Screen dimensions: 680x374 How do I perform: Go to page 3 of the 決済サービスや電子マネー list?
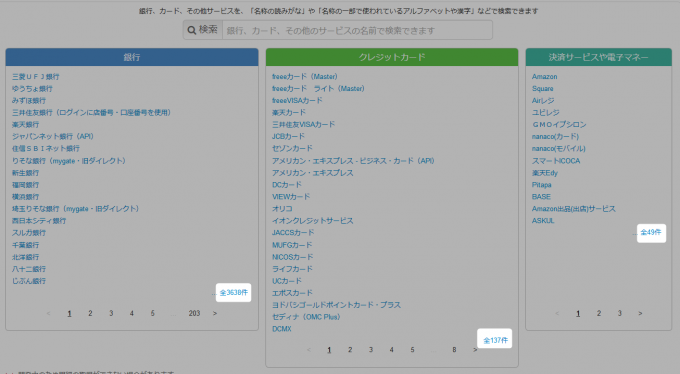point(619,313)
